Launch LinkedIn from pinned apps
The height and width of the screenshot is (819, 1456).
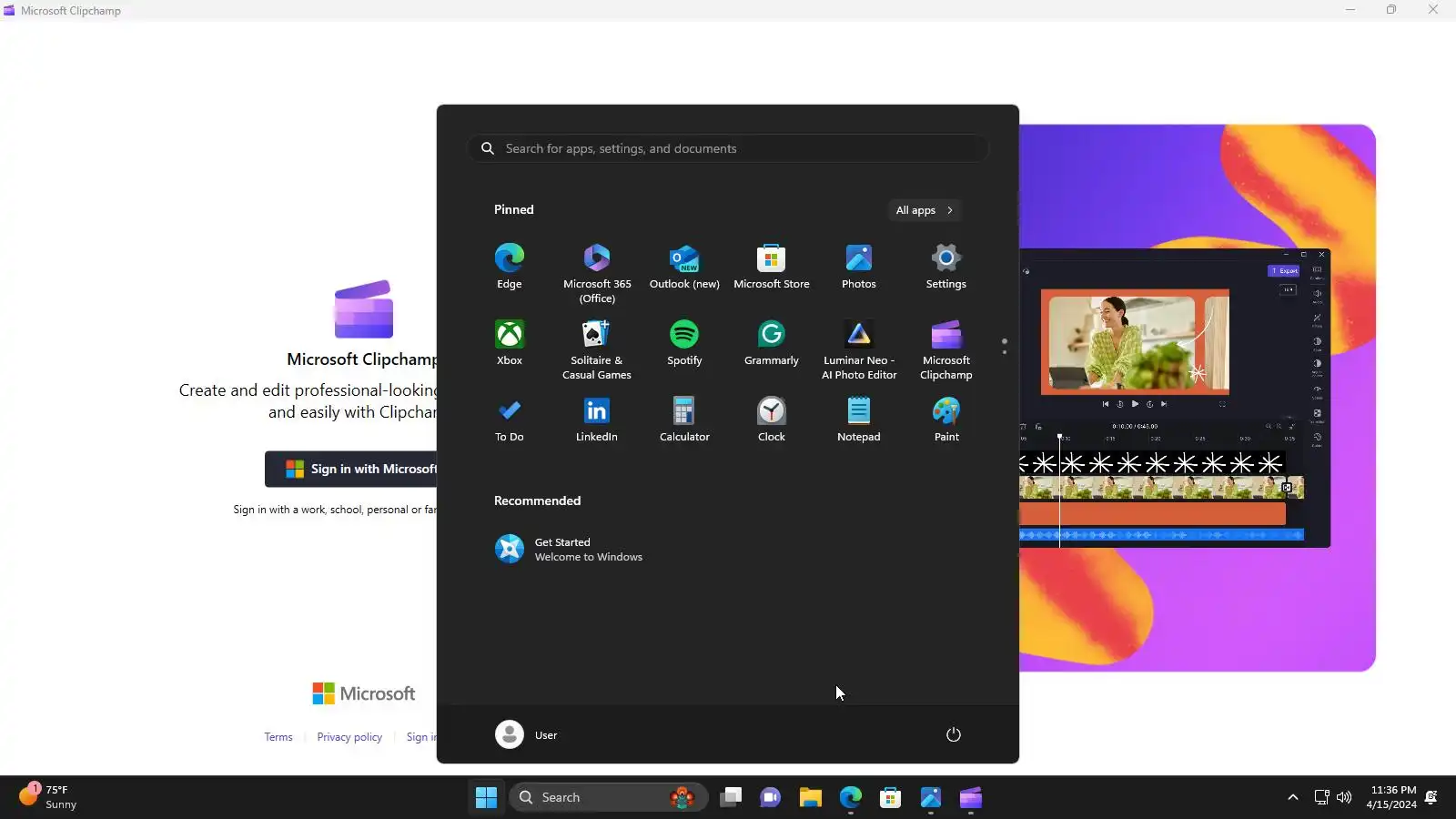tap(597, 420)
